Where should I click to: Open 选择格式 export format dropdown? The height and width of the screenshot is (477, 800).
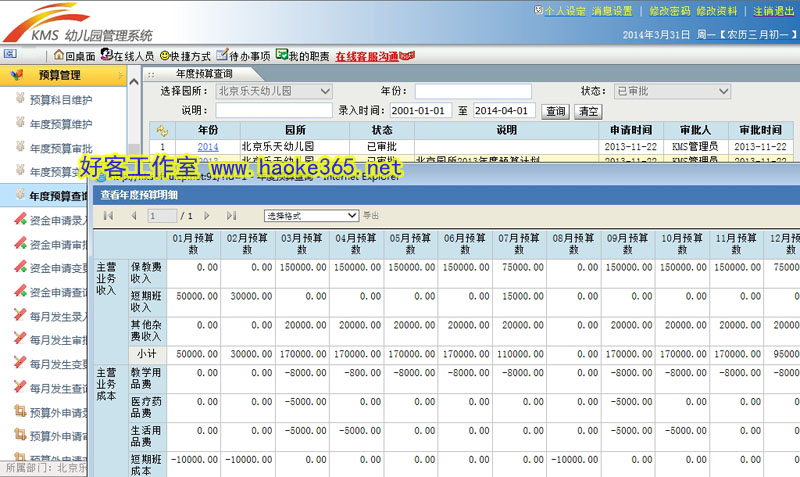click(x=311, y=216)
